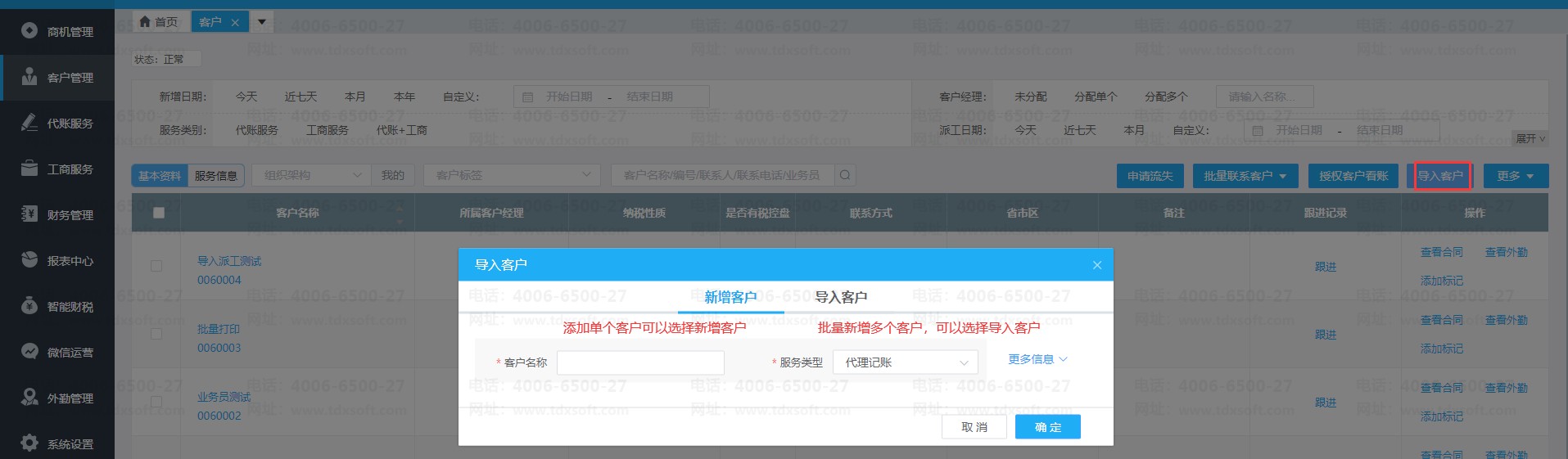Click the search magnifier icon
Image resolution: width=1568 pixels, height=459 pixels.
845,175
